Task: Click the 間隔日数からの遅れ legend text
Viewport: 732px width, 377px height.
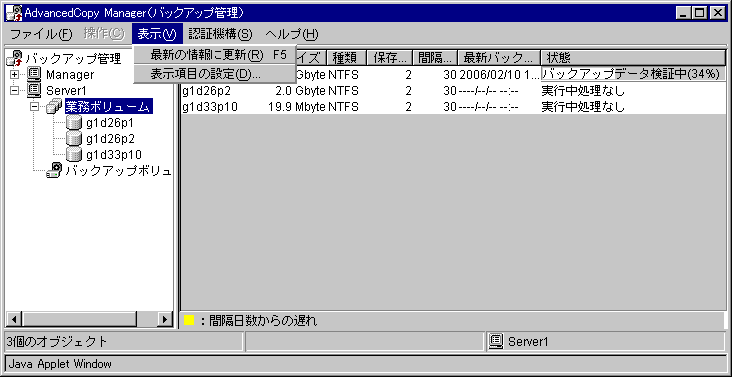Action: point(263,321)
